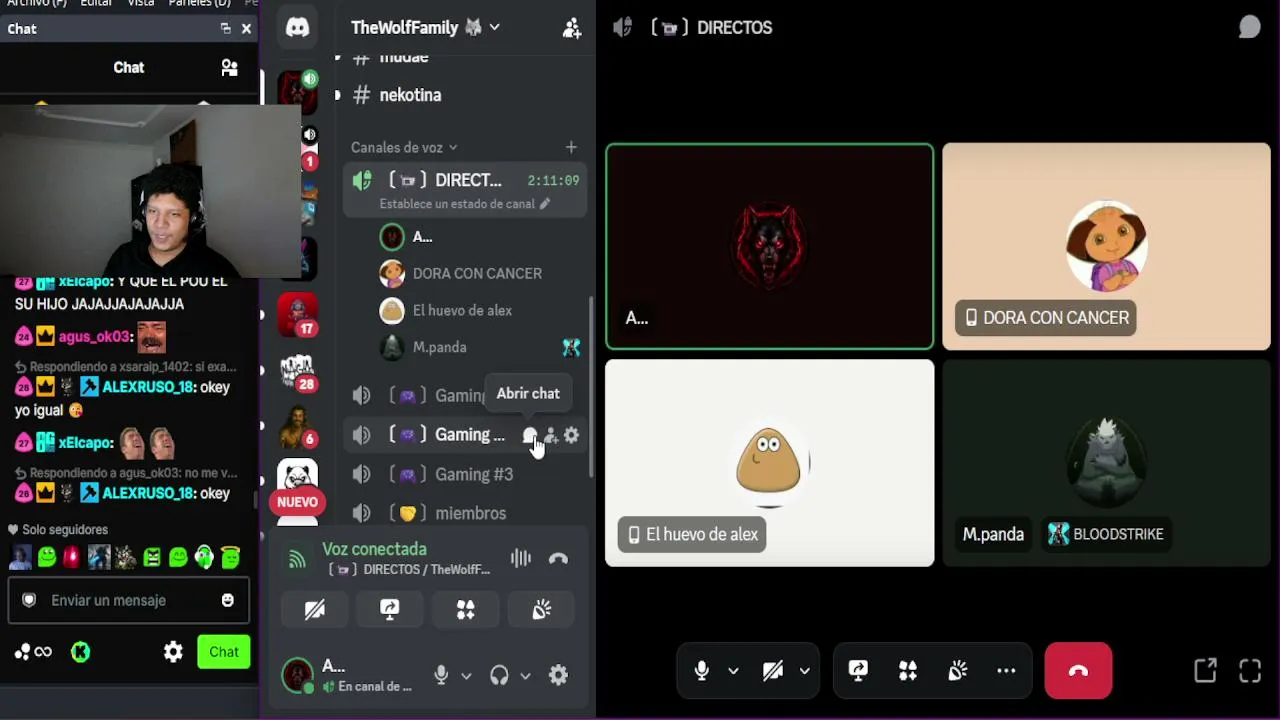This screenshot has width=1280, height=720.
Task: Join the miembros voice channel
Action: click(465, 513)
